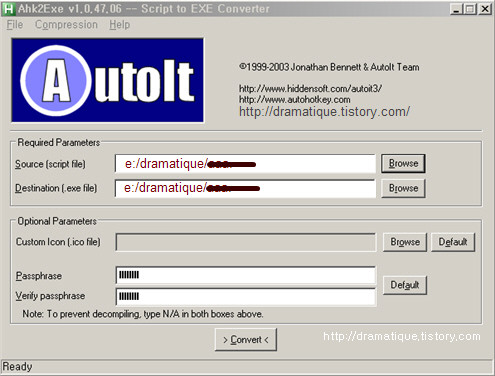Open the Compression menu
Viewport: 495px width, 376px height.
coord(66,25)
